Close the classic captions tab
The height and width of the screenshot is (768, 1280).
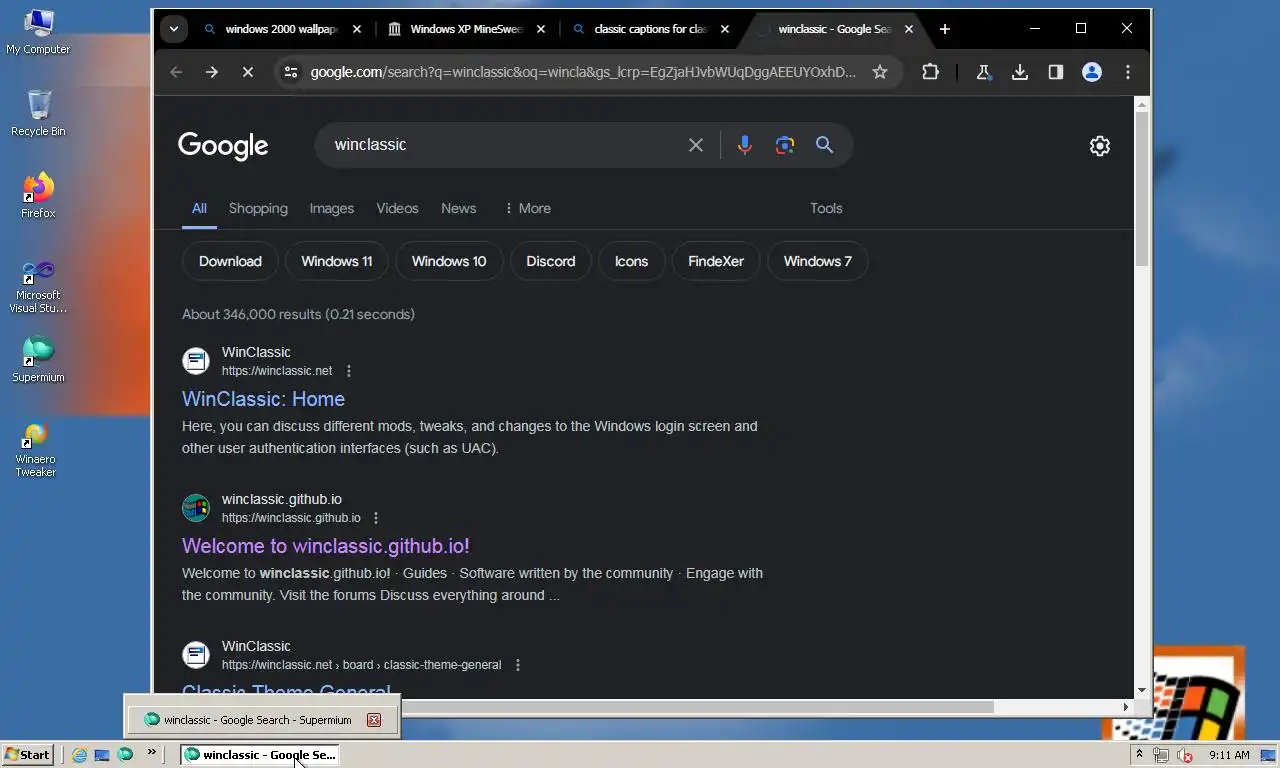click(x=725, y=29)
